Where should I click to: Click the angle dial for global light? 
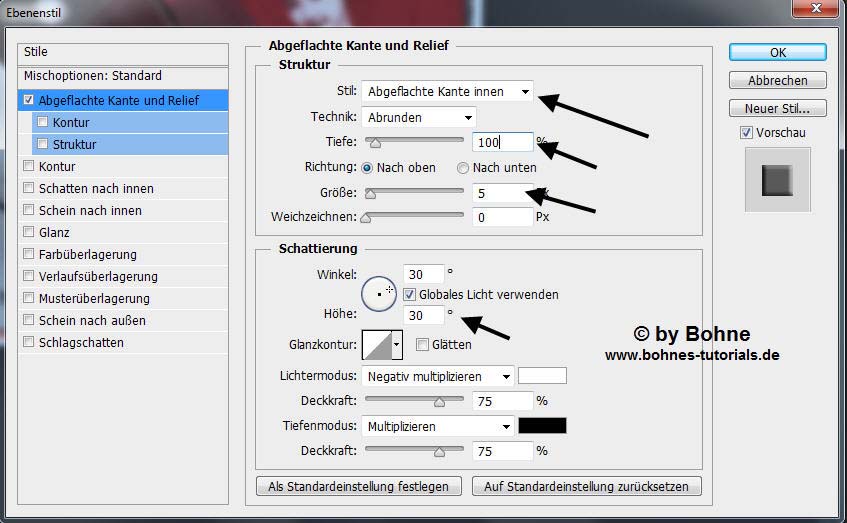click(379, 293)
